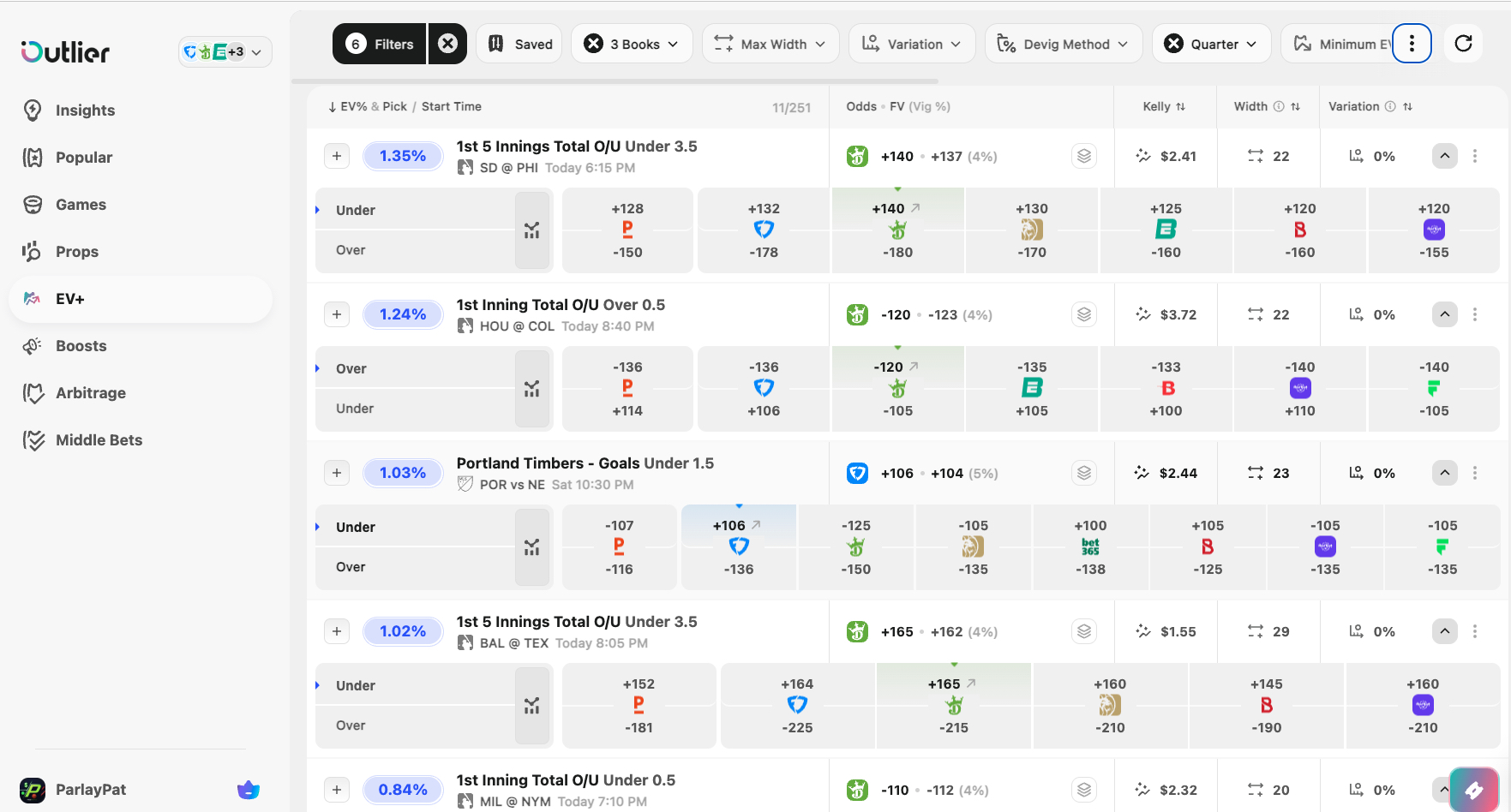Remove the 3 Books filter via its X icon
This screenshot has width=1511, height=812.
[x=593, y=44]
